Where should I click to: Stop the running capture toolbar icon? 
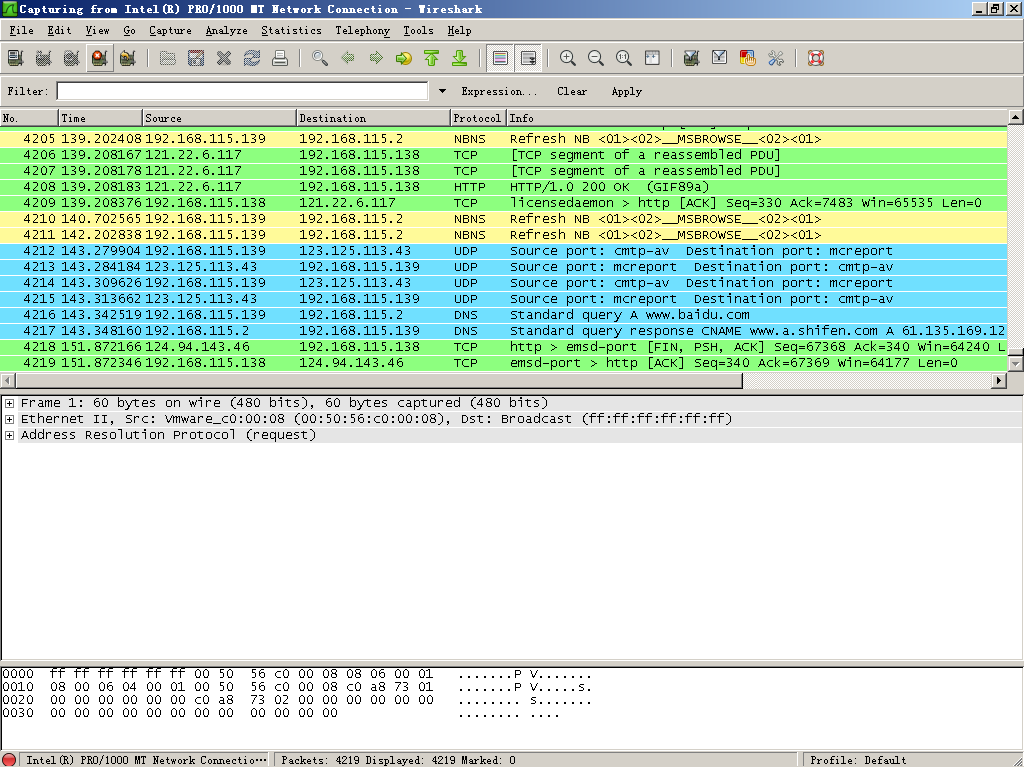tap(100, 58)
